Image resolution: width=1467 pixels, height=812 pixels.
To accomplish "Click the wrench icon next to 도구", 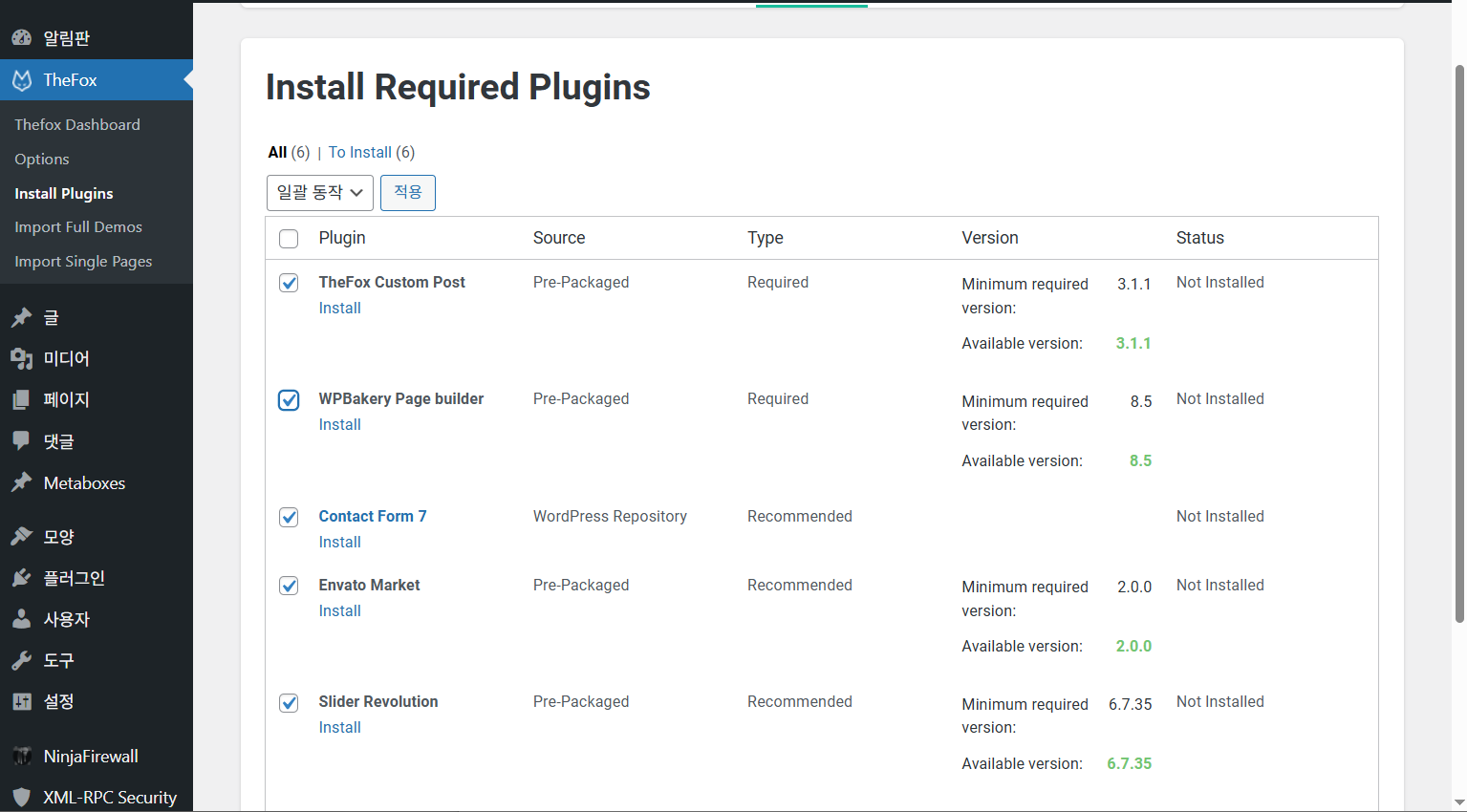I will (21, 660).
